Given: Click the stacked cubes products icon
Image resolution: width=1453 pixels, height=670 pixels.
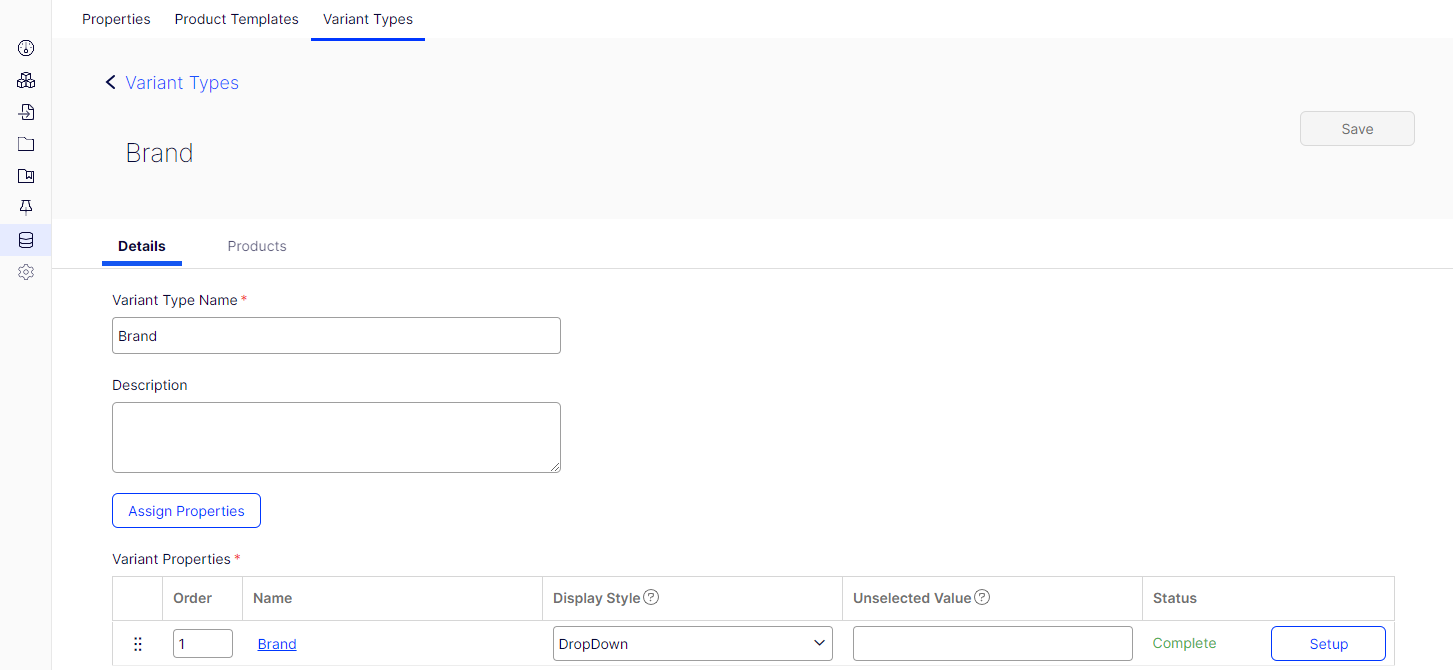Looking at the screenshot, I should 26,80.
